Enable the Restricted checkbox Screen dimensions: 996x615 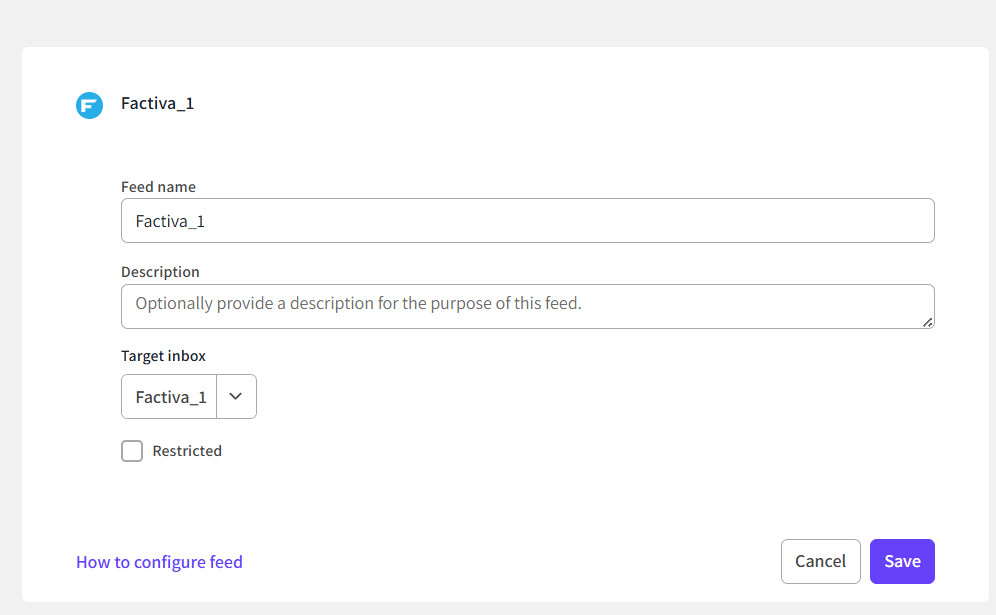132,451
